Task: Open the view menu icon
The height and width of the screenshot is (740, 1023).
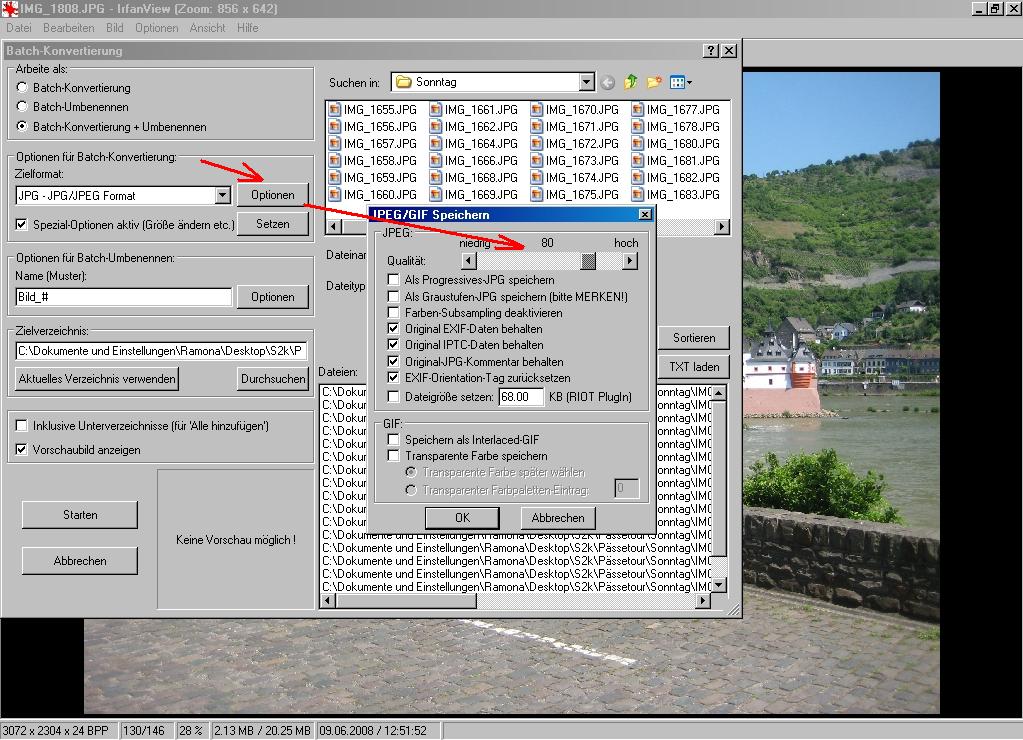Action: [680, 82]
